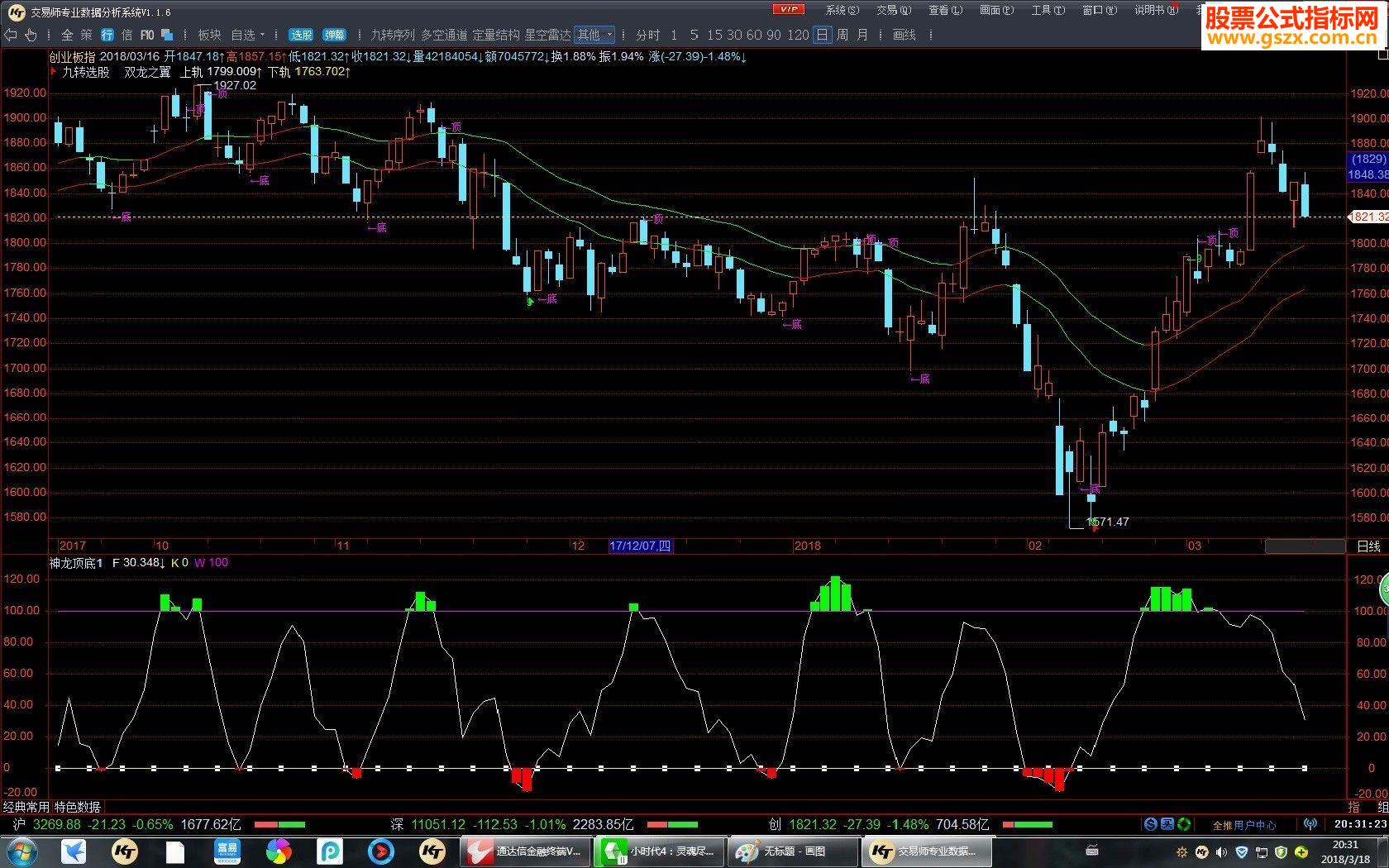Click the 弹幕 button
Viewport: 1389px width, 868px height.
coord(334,35)
